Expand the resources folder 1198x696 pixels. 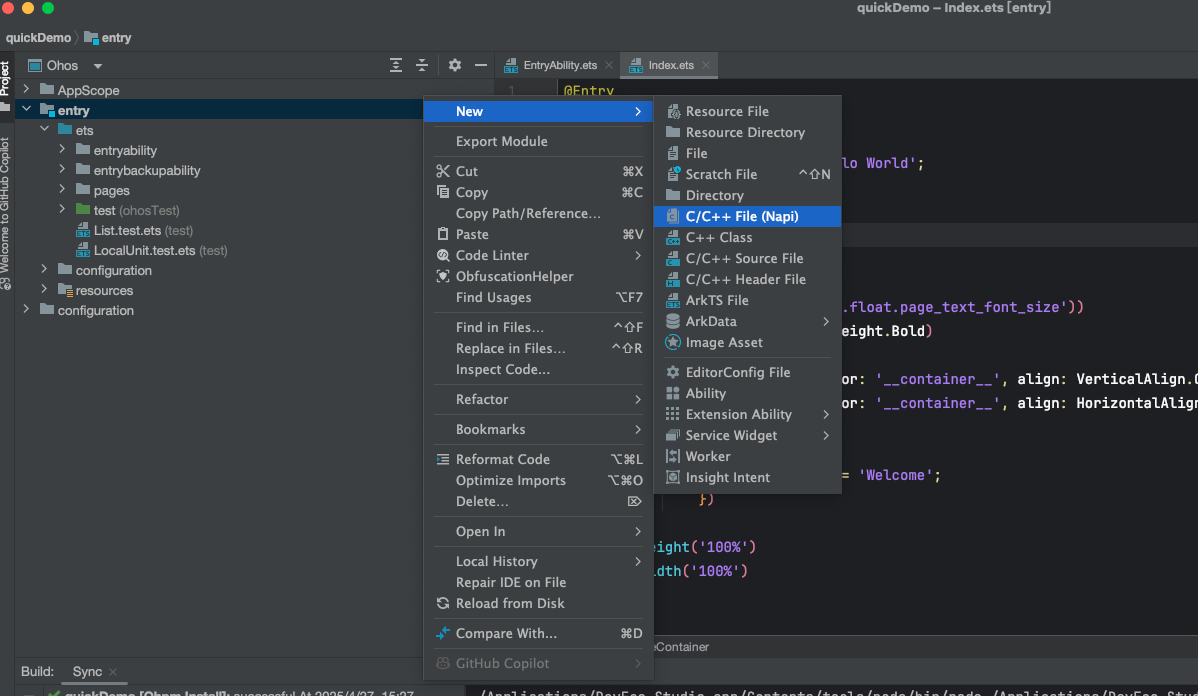click(44, 290)
